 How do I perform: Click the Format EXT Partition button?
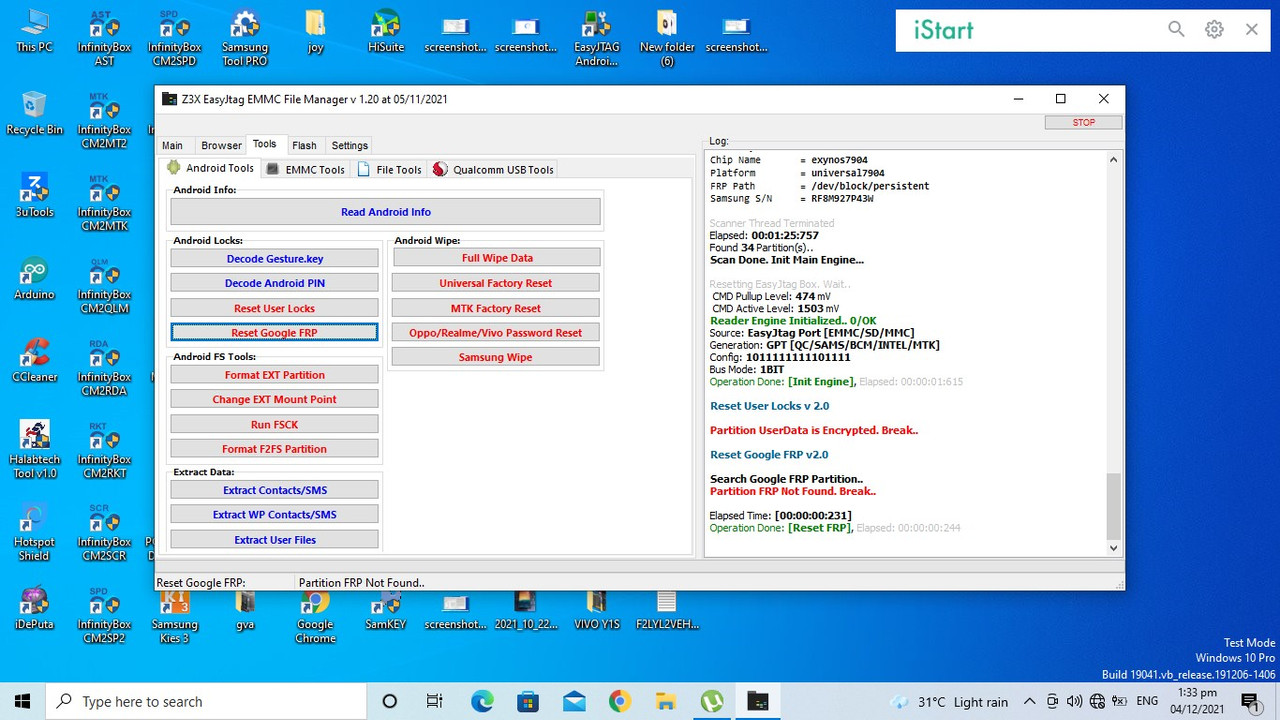[275, 375]
